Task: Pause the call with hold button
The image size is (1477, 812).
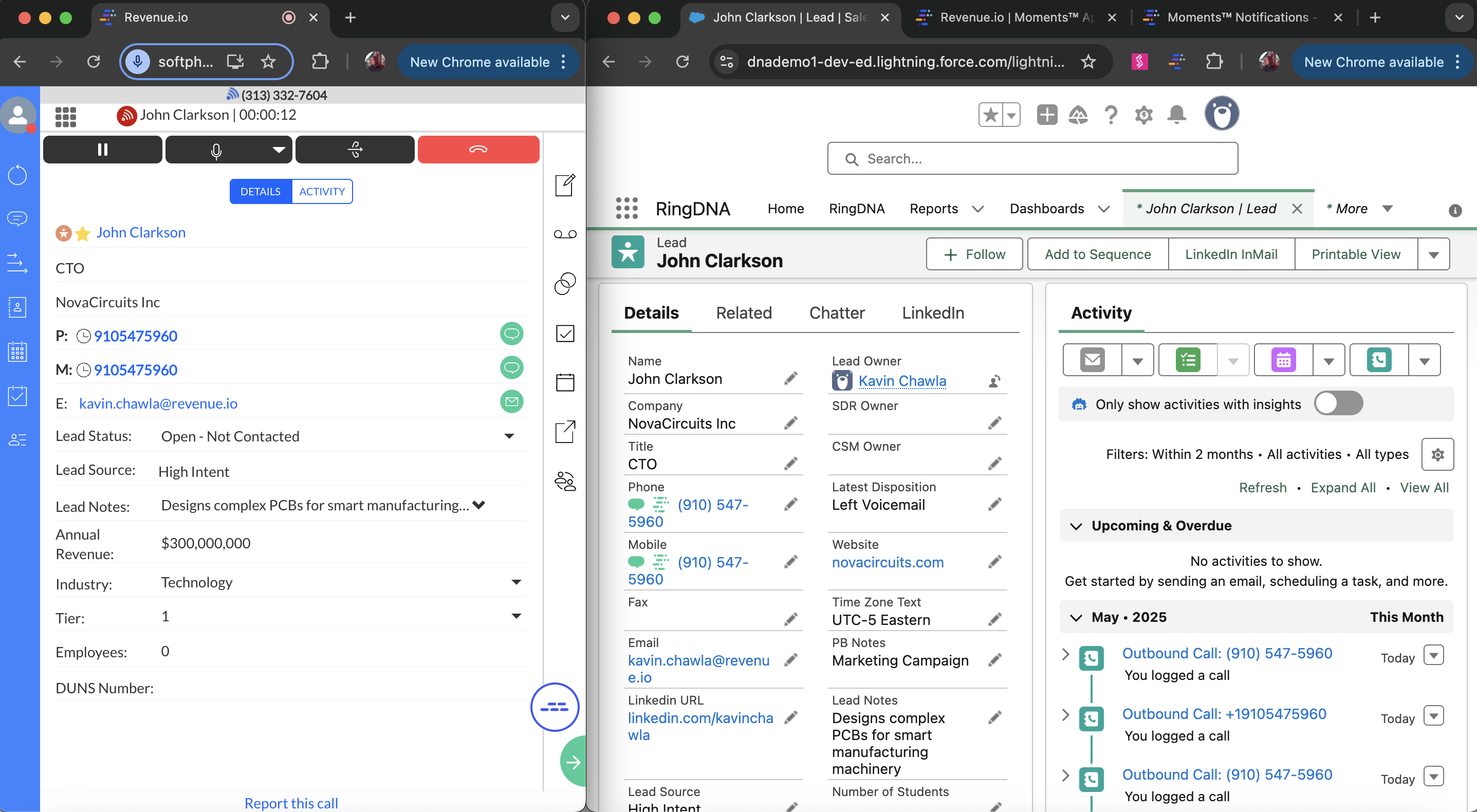Action: [x=103, y=150]
